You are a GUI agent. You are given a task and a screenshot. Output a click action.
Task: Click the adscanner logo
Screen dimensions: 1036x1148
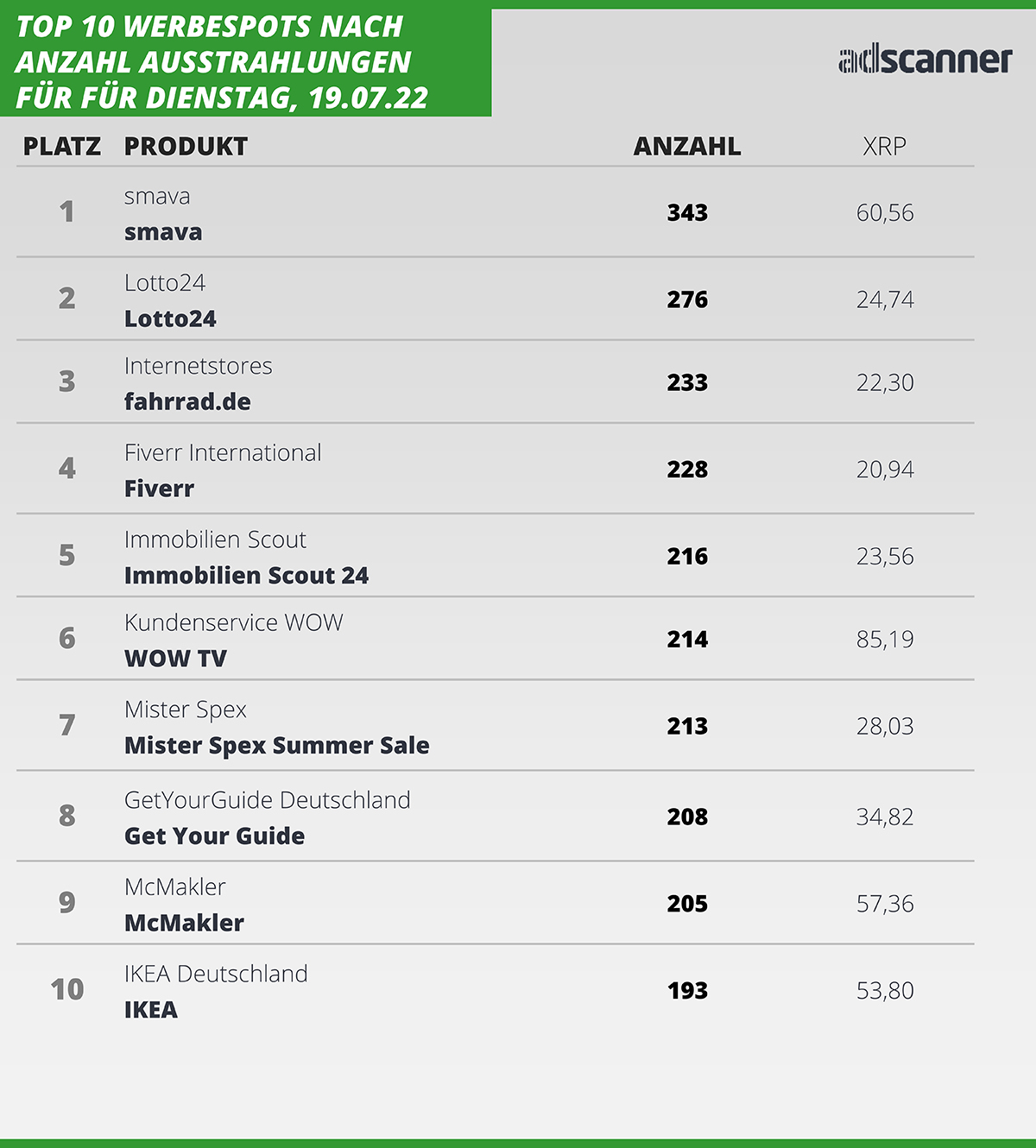(925, 60)
